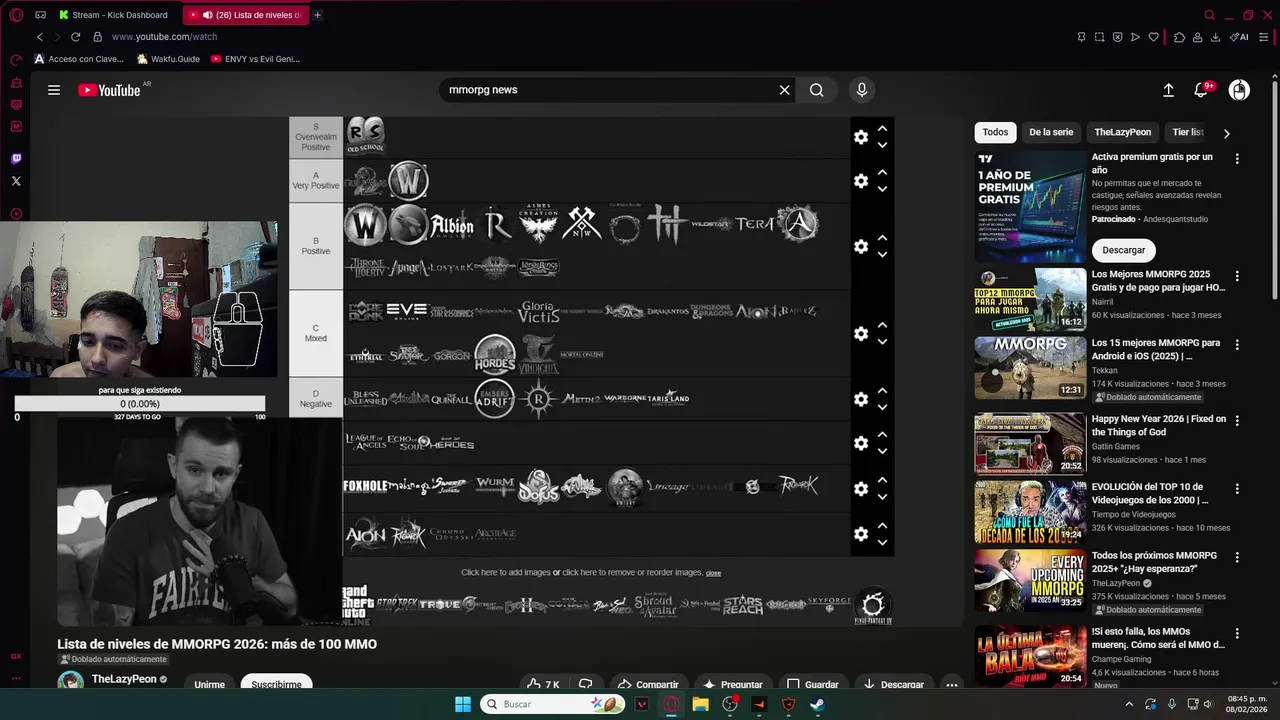Click the ad's Descargar button

click(1124, 250)
